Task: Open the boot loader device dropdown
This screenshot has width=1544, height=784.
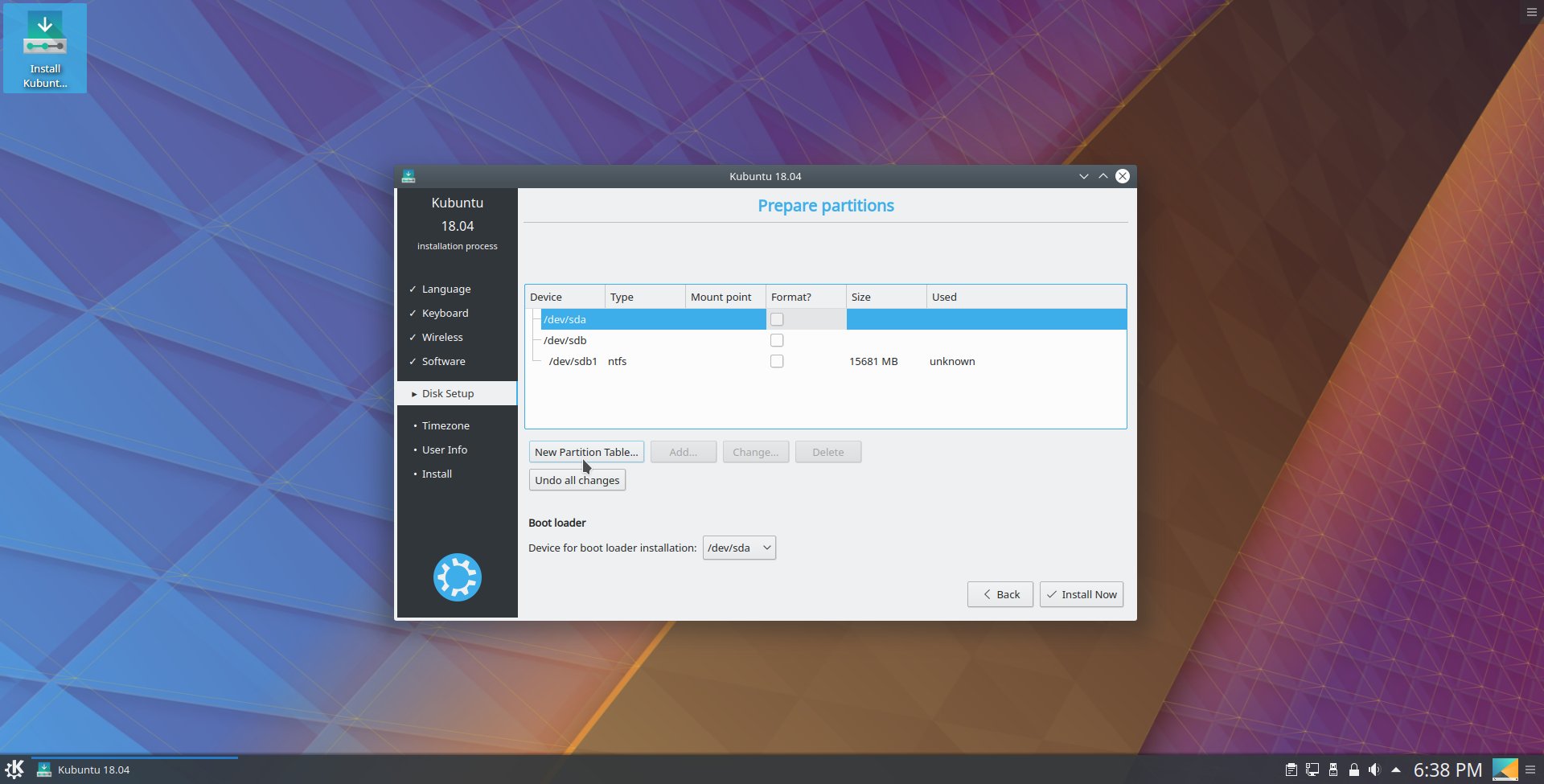Action: [739, 548]
